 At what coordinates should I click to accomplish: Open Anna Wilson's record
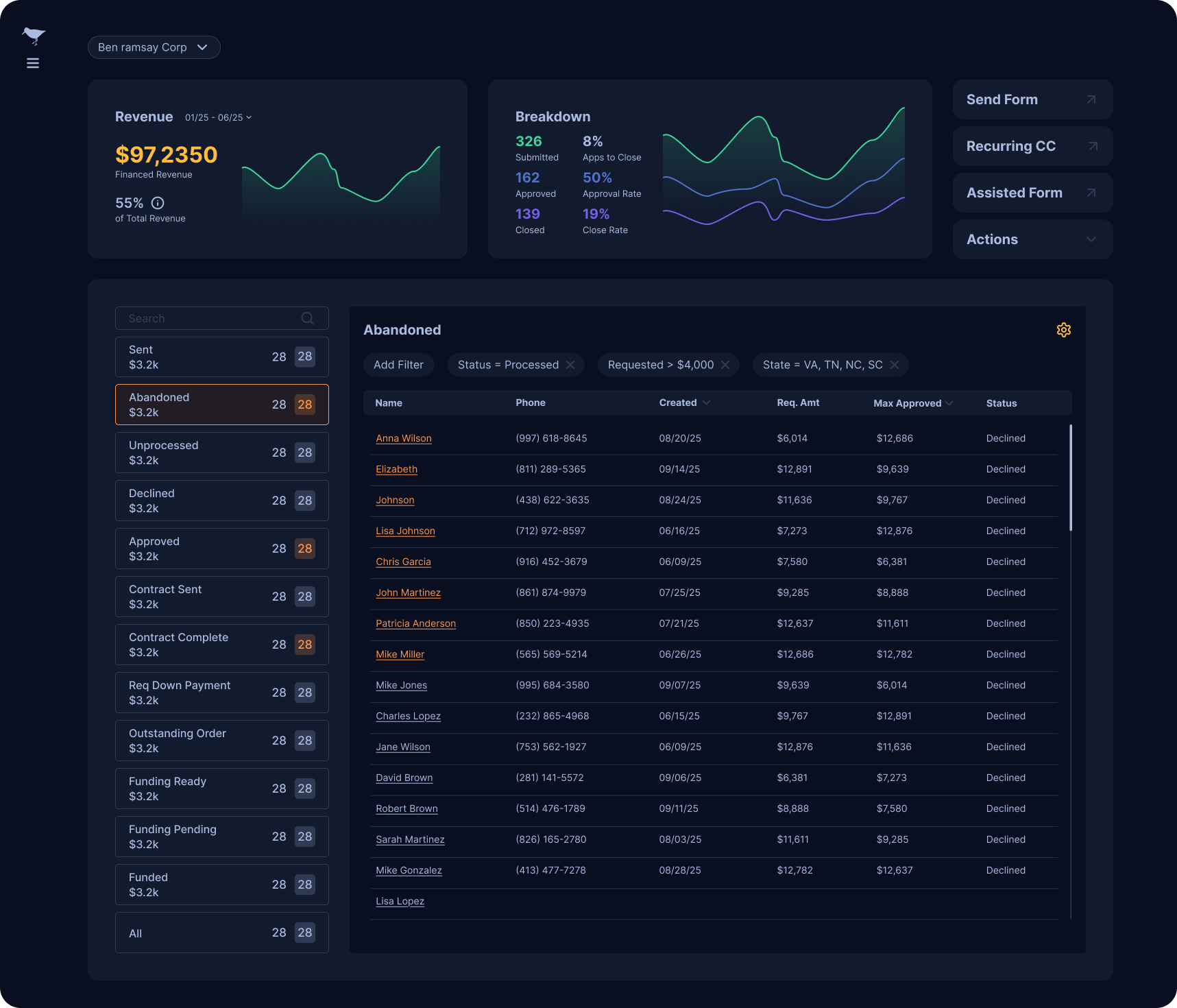click(x=404, y=438)
